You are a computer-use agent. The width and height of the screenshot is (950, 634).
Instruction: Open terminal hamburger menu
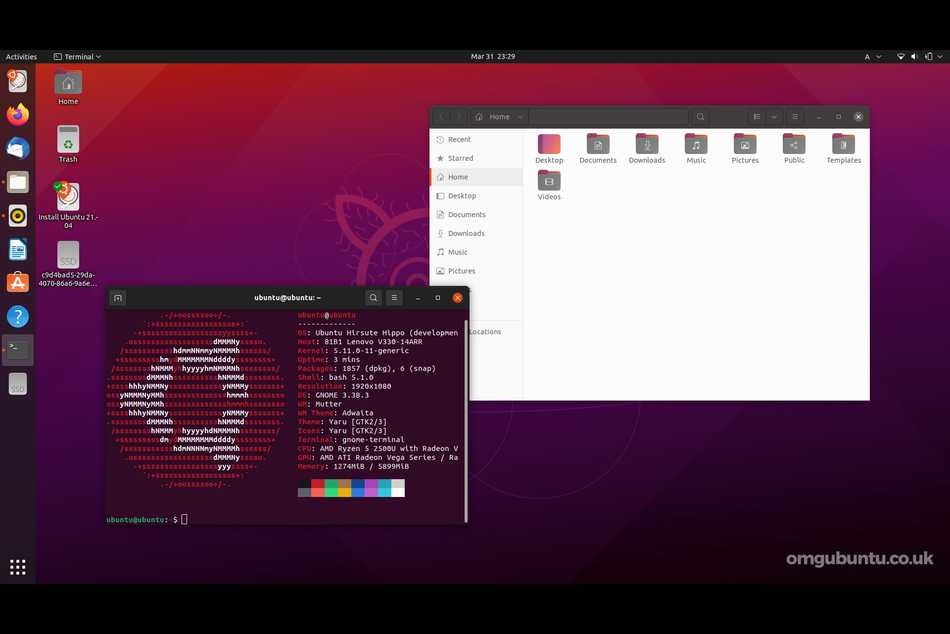coord(395,298)
